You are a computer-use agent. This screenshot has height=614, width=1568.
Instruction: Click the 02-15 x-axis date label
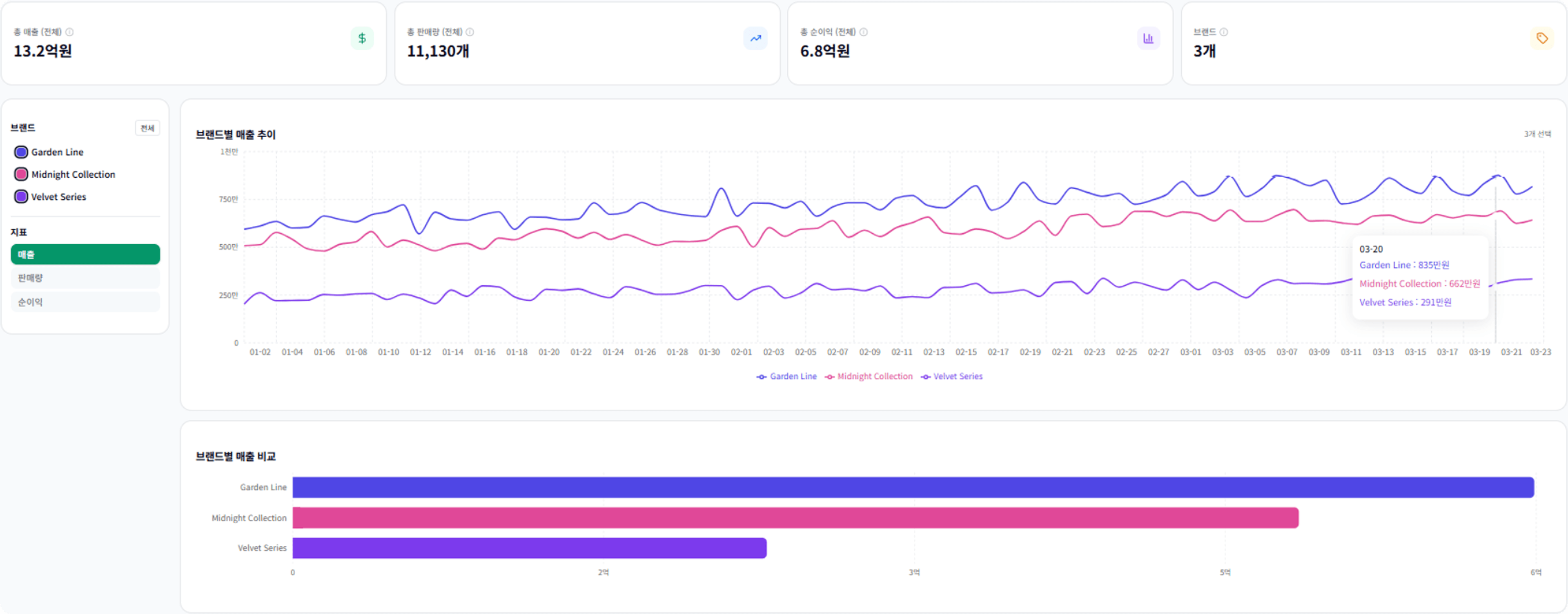pos(965,352)
